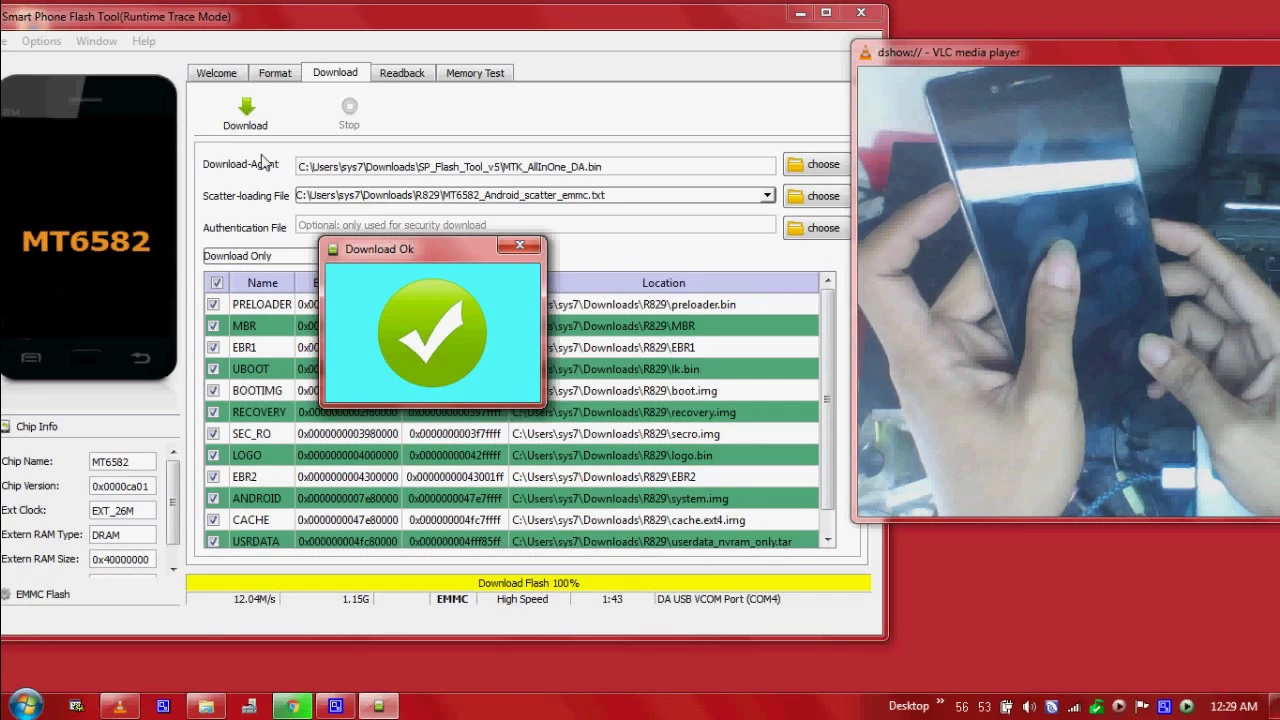Click the Chip Name MT6582 field
The height and width of the screenshot is (720, 1280).
click(x=122, y=462)
